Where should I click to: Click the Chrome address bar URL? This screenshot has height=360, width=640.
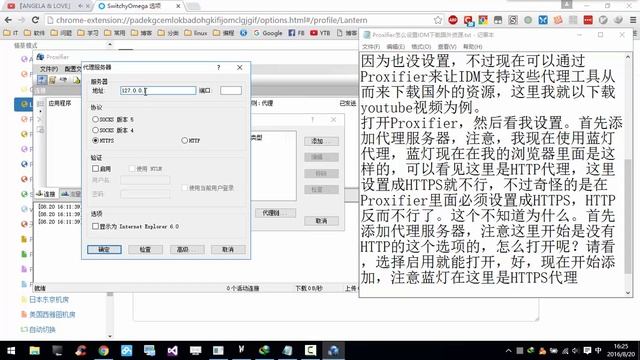(212, 20)
